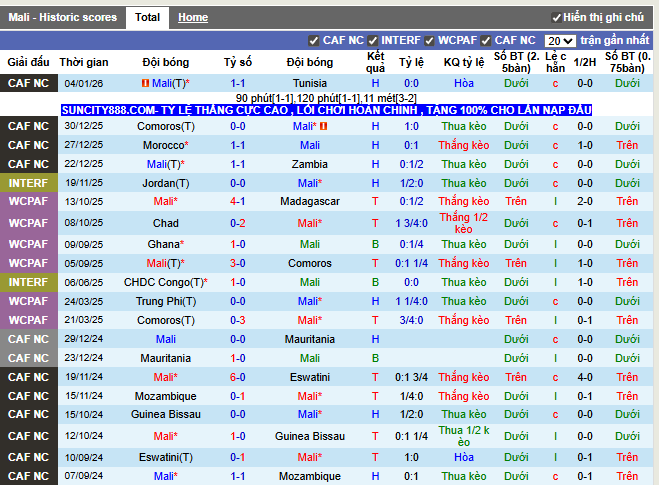The height and width of the screenshot is (485, 660).
Task: Click the penalty note 90 phút[1-1],120 phút[1-1]
Action: pos(326,99)
